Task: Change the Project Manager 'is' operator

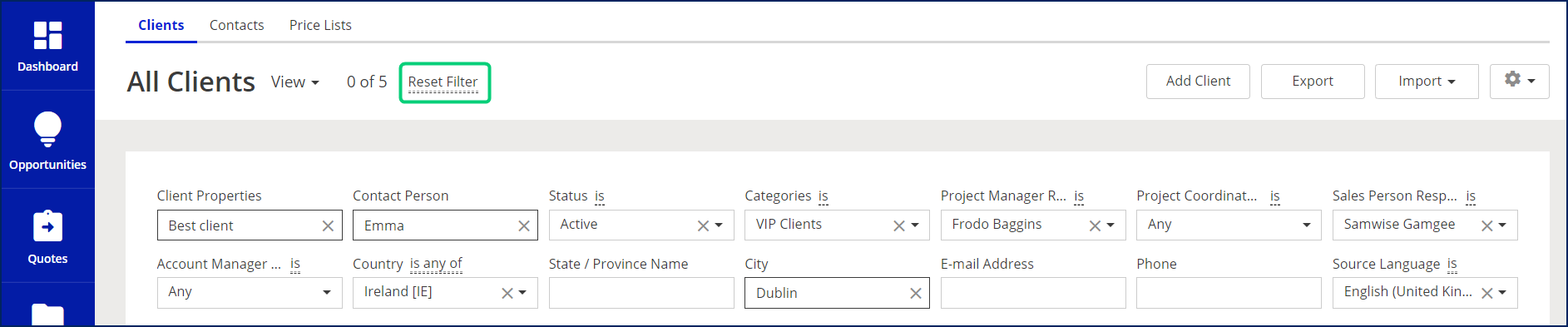Action: pyautogui.click(x=1079, y=196)
